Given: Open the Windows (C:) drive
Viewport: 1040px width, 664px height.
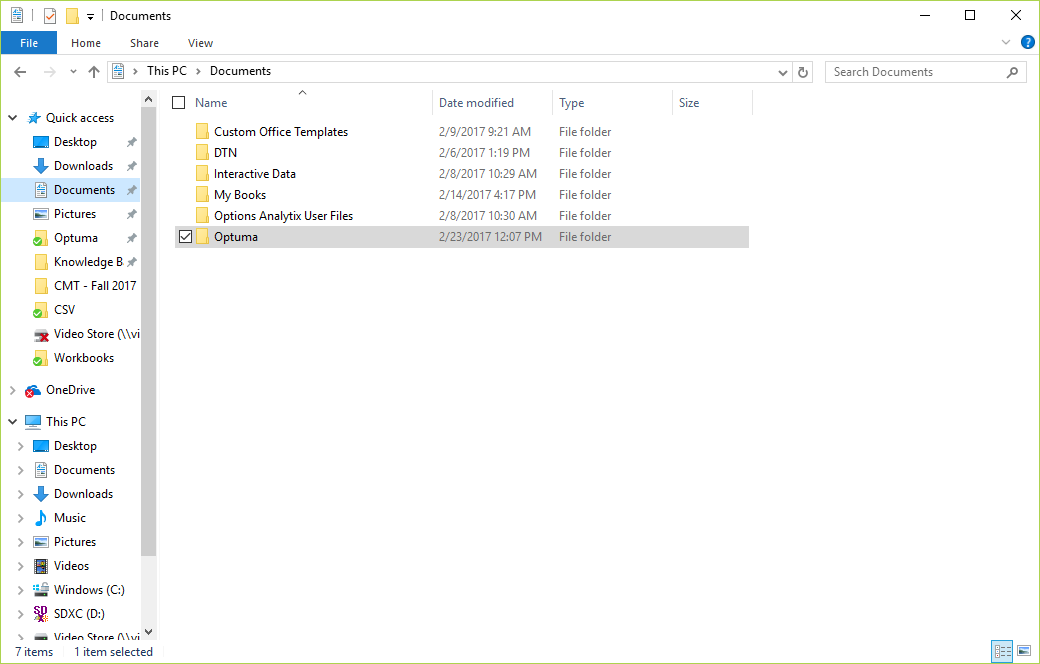Looking at the screenshot, I should pyautogui.click(x=89, y=590).
